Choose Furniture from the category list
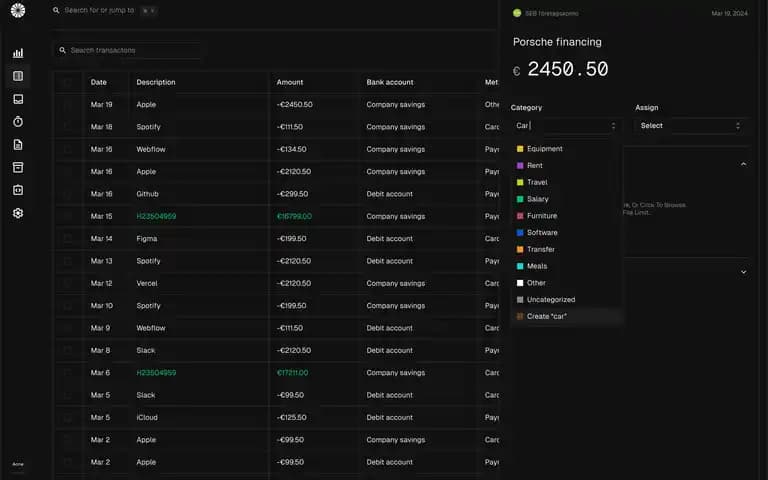This screenshot has height=480, width=768. [x=567, y=216]
